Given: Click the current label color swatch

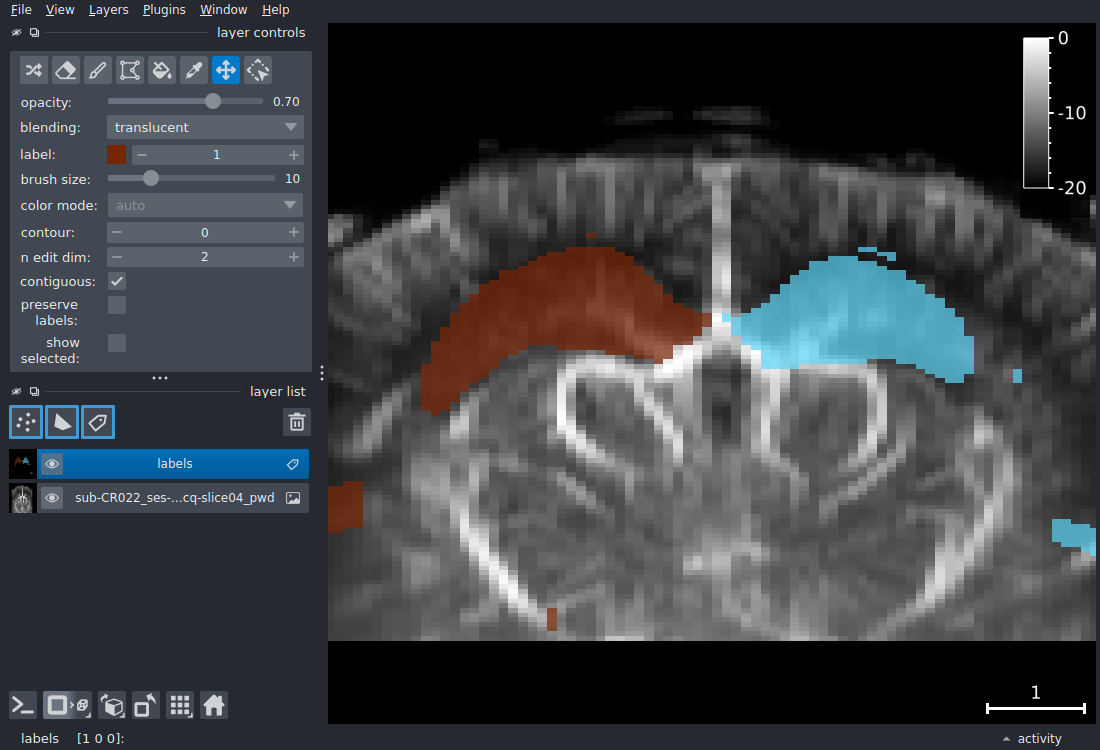Looking at the screenshot, I should [116, 154].
